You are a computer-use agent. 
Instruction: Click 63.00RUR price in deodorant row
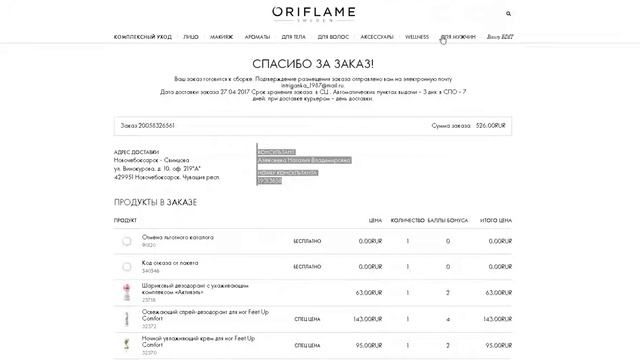tap(369, 293)
